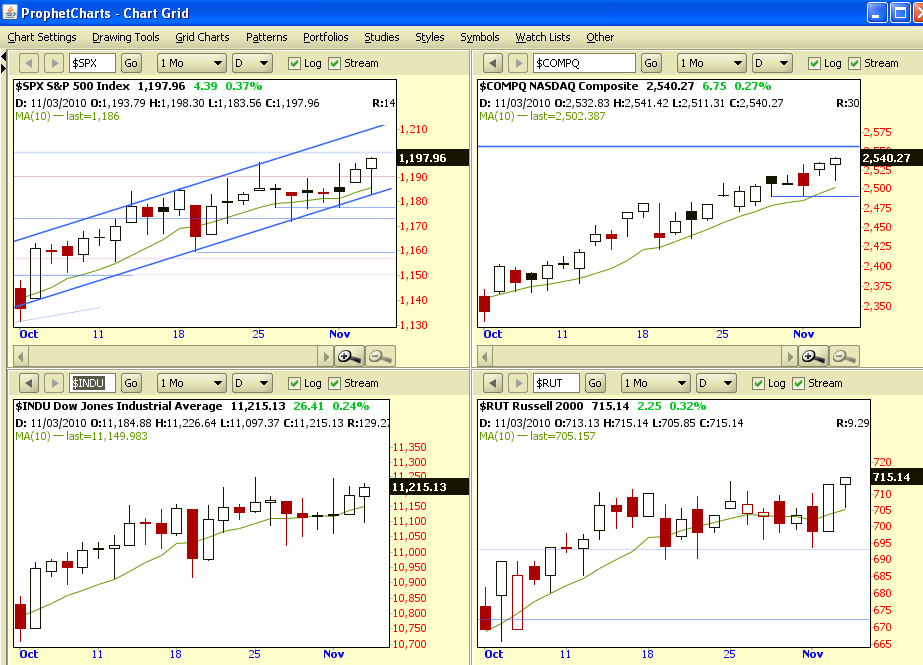Zoom in on the $SPX chart
This screenshot has height=665, width=923.
coord(349,356)
